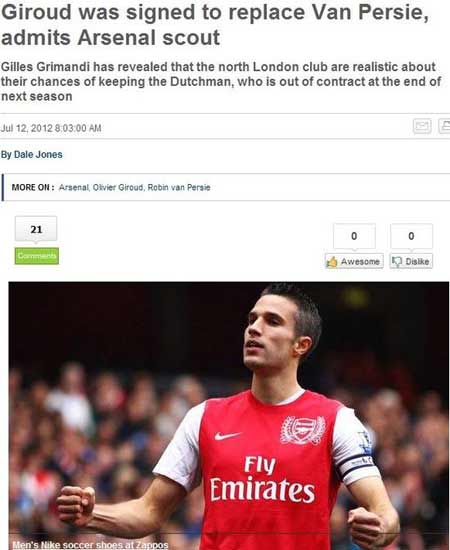Click the Jul 12, 2012 timestamp
This screenshot has height=550, width=450.
click(51, 128)
